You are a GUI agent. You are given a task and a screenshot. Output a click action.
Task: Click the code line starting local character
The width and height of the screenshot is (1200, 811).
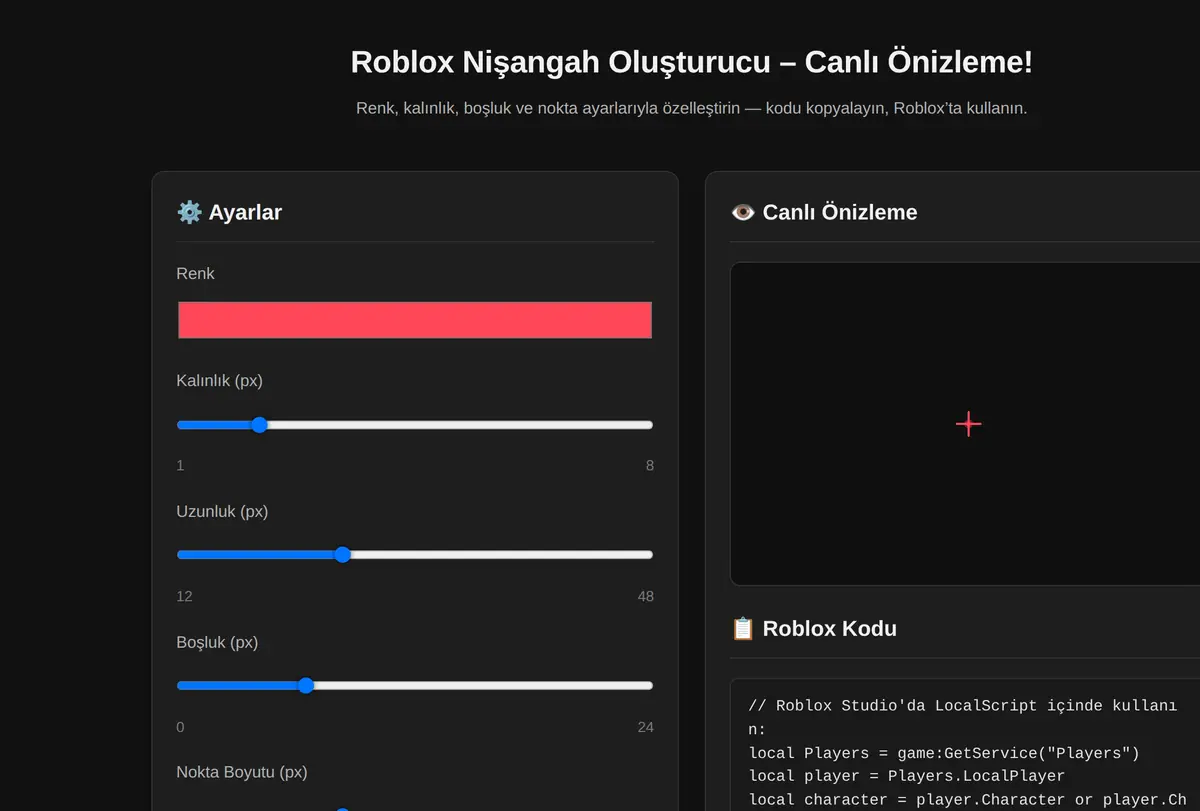tap(967, 800)
